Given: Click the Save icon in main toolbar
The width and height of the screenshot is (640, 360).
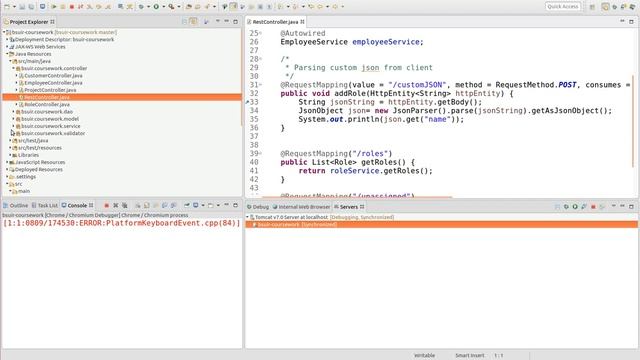Looking at the screenshot, I should click(22, 7).
